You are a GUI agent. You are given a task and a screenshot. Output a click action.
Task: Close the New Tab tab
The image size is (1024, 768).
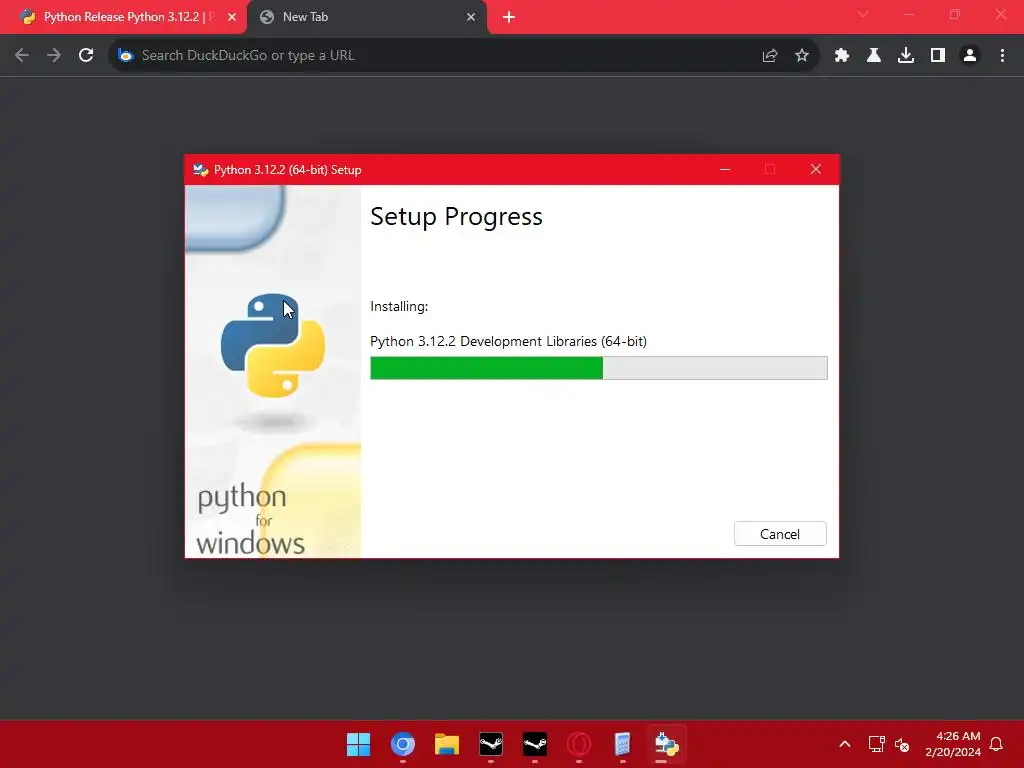click(x=471, y=17)
